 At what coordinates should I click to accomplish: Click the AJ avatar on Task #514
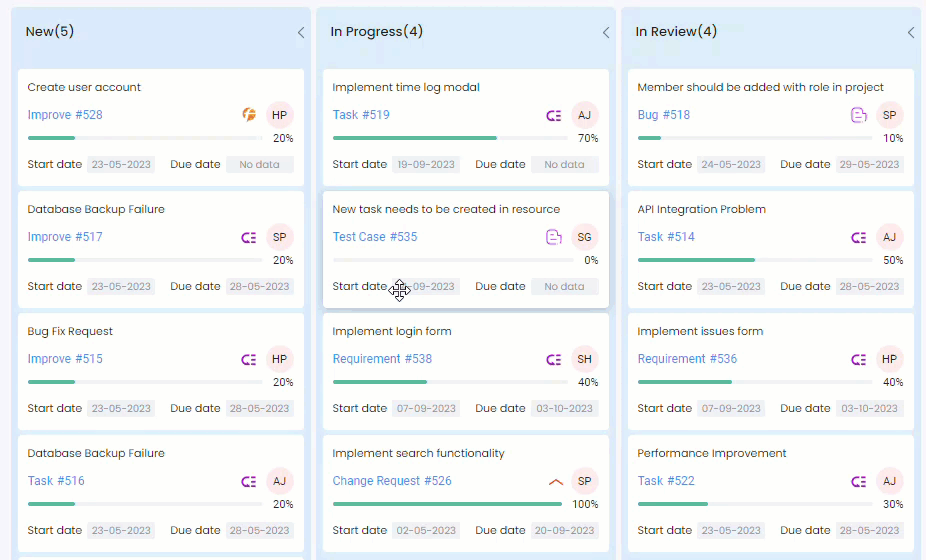point(889,237)
